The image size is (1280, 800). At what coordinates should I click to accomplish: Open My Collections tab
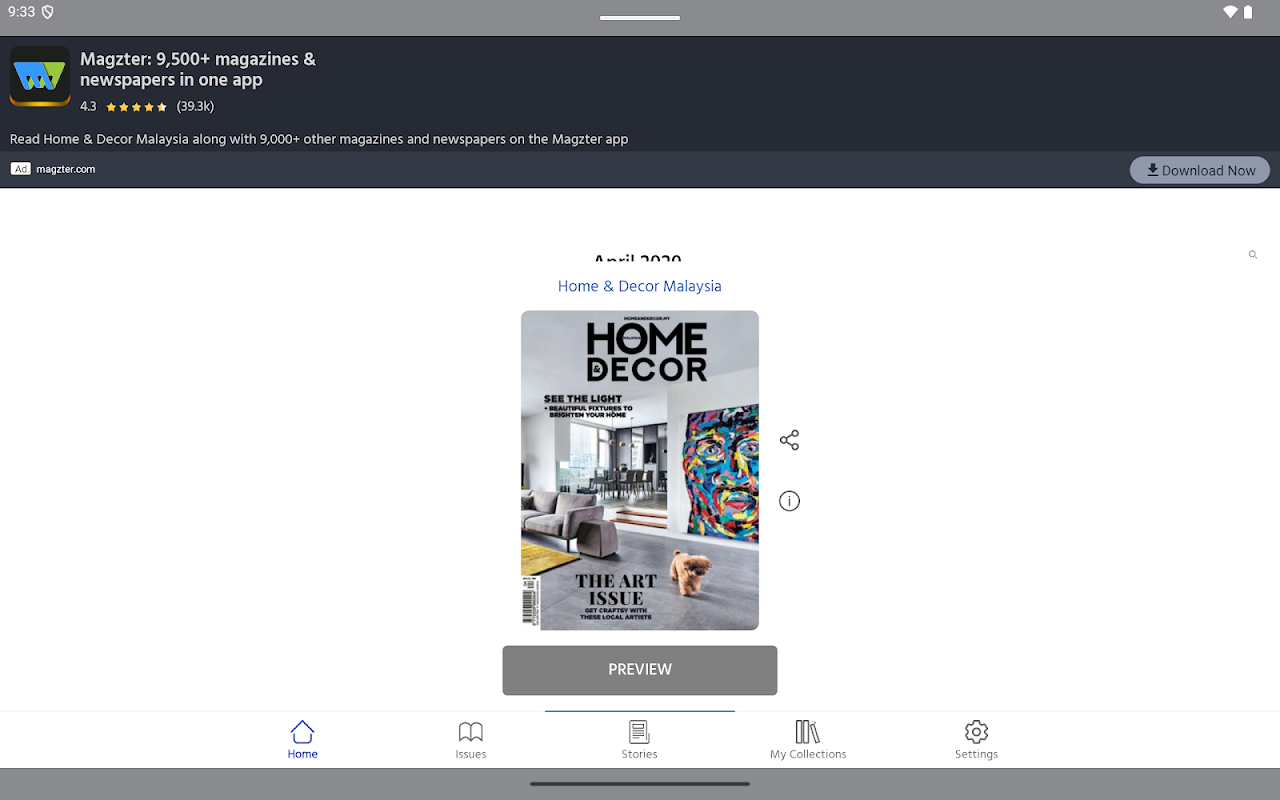tap(808, 740)
